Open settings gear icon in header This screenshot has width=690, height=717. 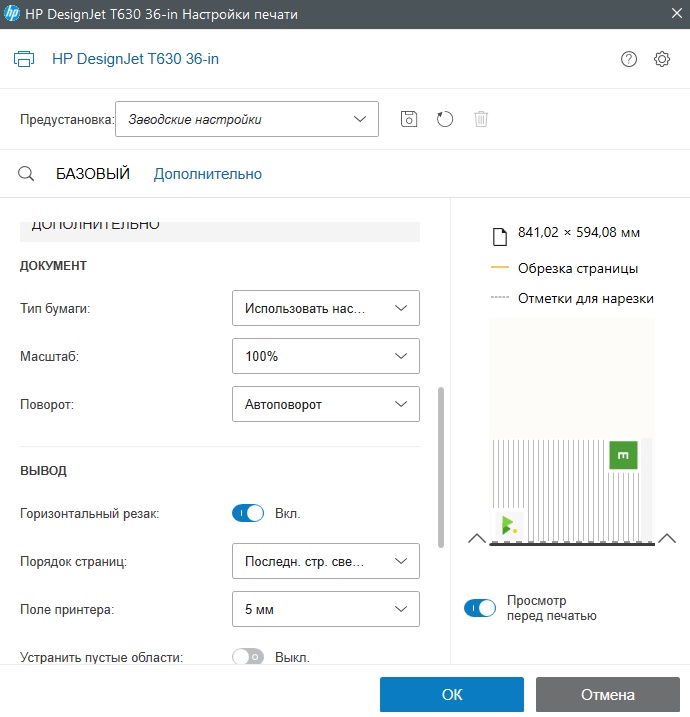pos(662,59)
